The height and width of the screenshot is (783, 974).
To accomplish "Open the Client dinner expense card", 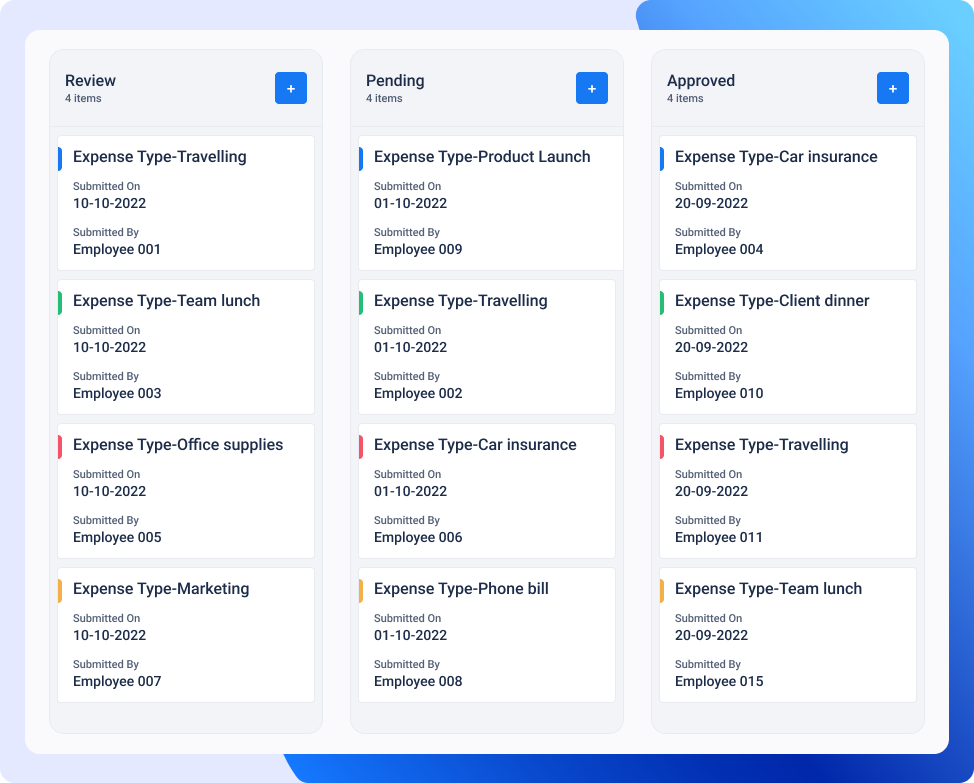I will tap(788, 347).
